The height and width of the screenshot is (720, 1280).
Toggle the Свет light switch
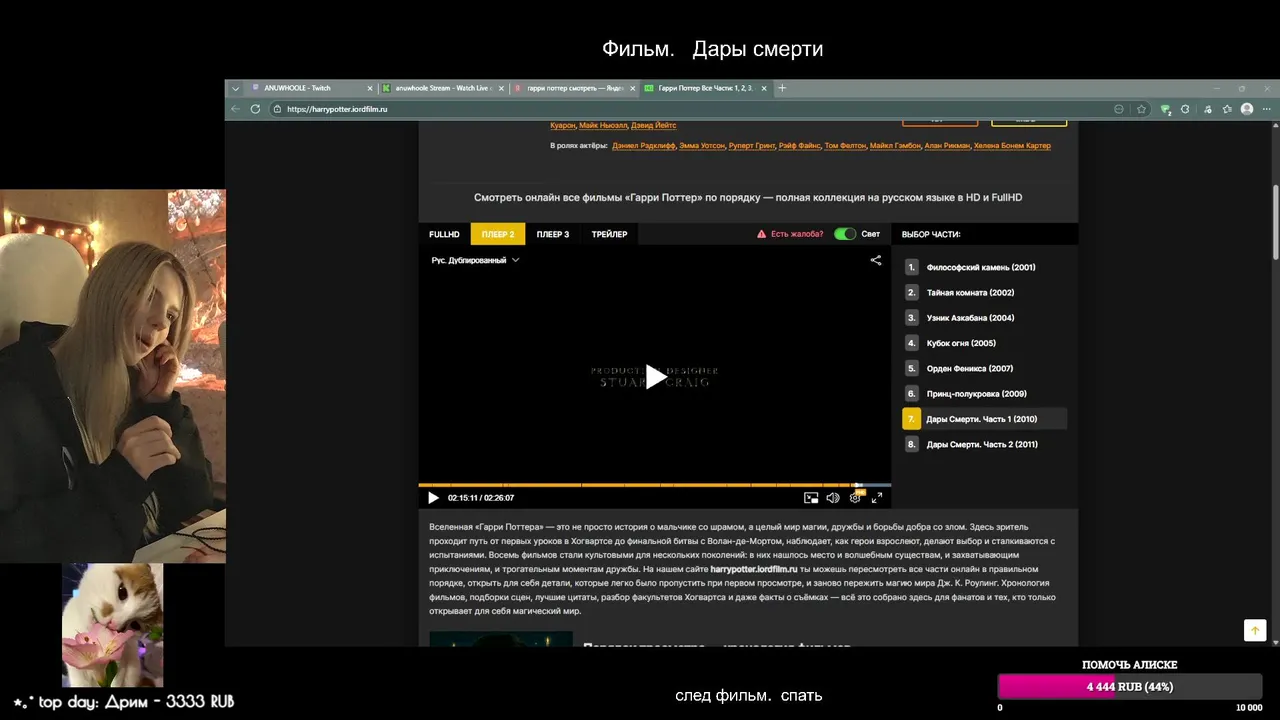[x=845, y=234]
